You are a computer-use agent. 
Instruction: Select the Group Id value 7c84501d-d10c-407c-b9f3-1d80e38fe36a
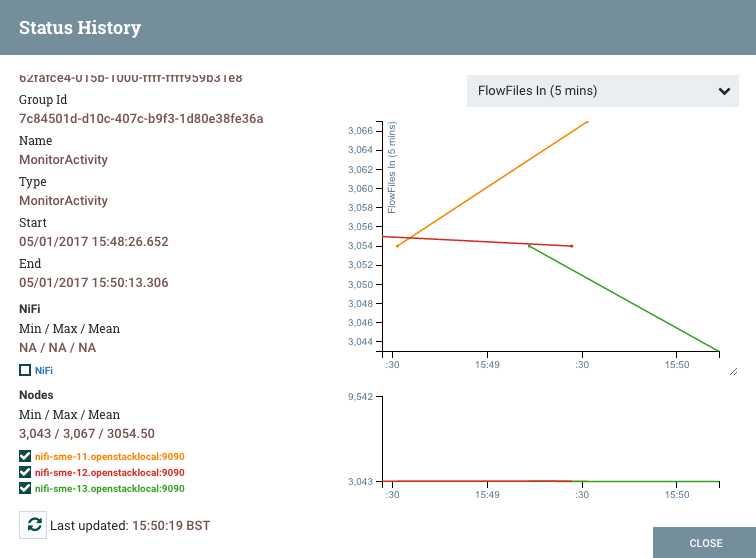pyautogui.click(x=141, y=119)
